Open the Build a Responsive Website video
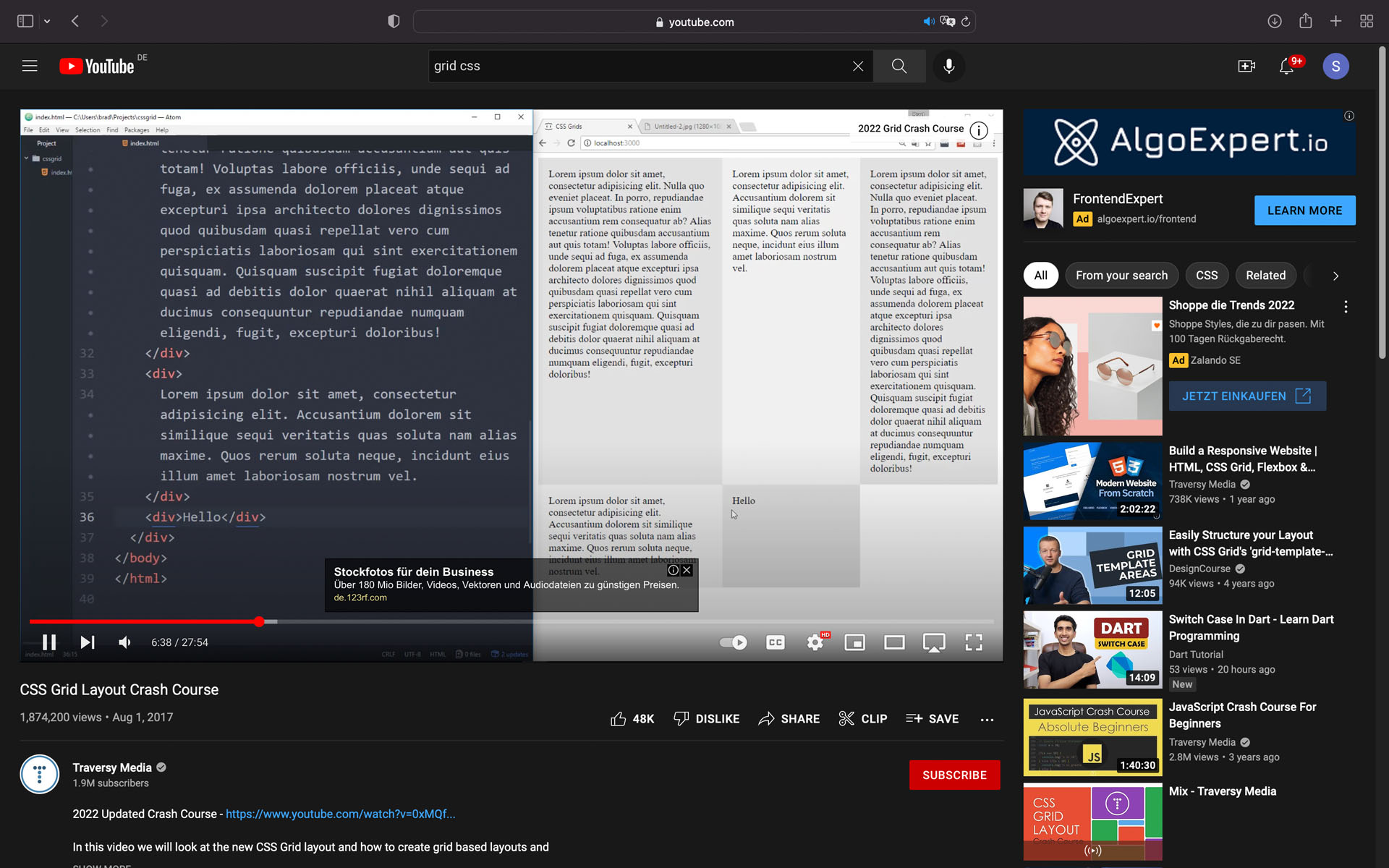1389x868 pixels. click(x=1243, y=459)
